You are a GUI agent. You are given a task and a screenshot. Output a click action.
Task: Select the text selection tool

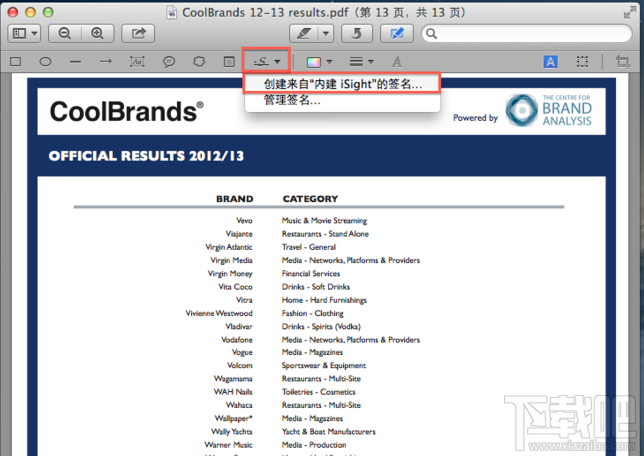coord(550,62)
